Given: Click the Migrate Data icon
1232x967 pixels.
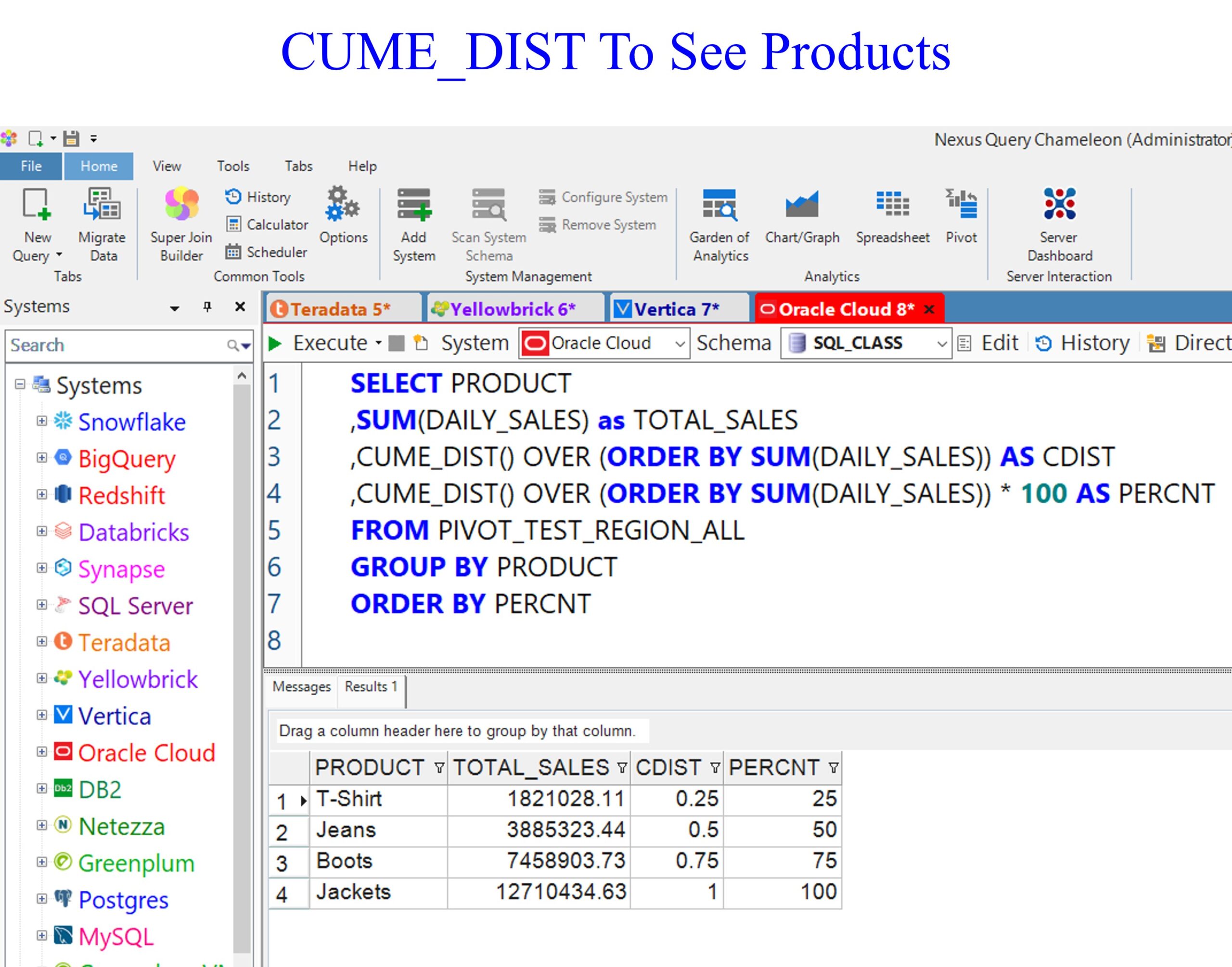Looking at the screenshot, I should pyautogui.click(x=103, y=205).
